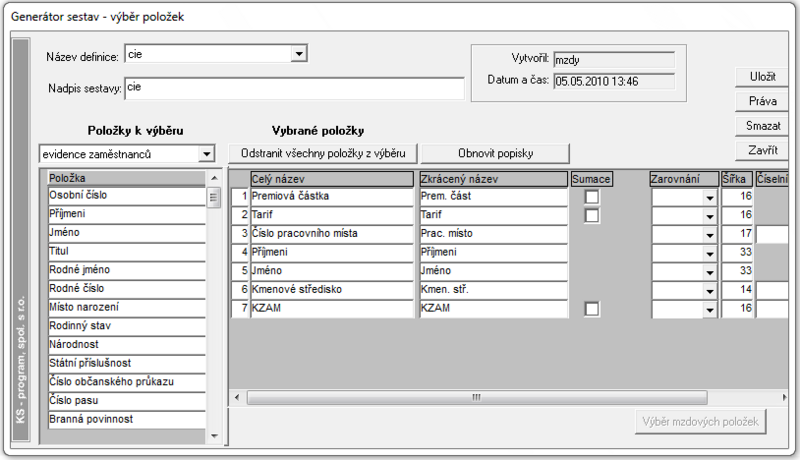Toggle Sumace checkbox for Tarif row
This screenshot has width=800, height=460.
(x=592, y=215)
